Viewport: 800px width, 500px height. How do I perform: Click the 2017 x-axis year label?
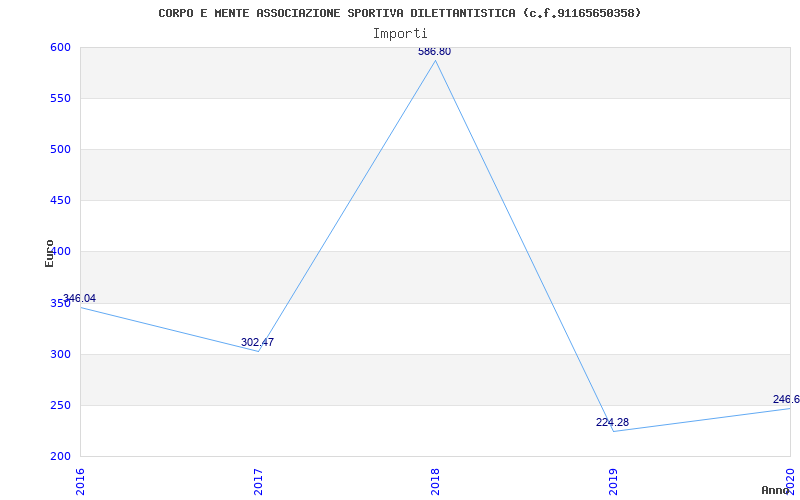click(x=259, y=482)
